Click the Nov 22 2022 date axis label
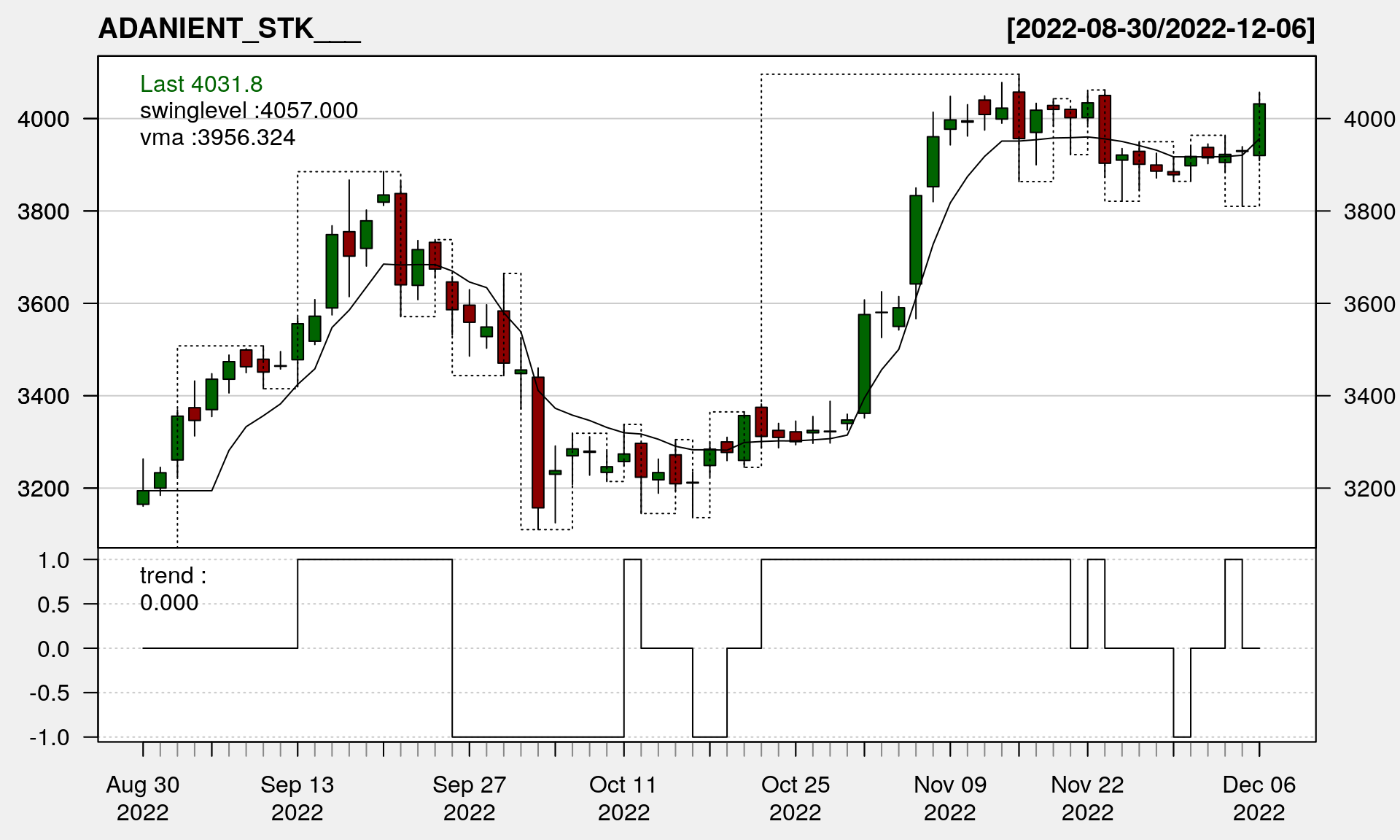This screenshot has width=1400, height=840. (x=1087, y=798)
